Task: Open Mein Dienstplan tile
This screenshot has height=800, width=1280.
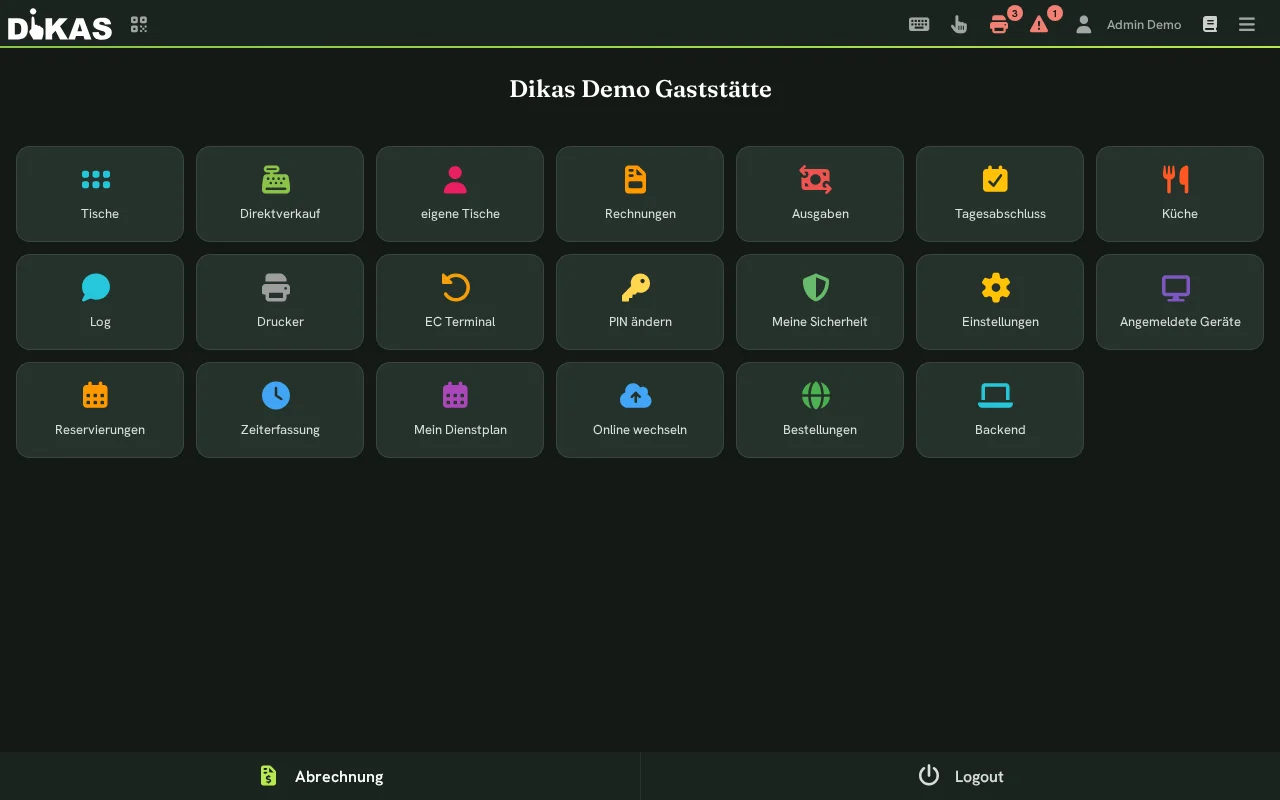Action: click(460, 410)
